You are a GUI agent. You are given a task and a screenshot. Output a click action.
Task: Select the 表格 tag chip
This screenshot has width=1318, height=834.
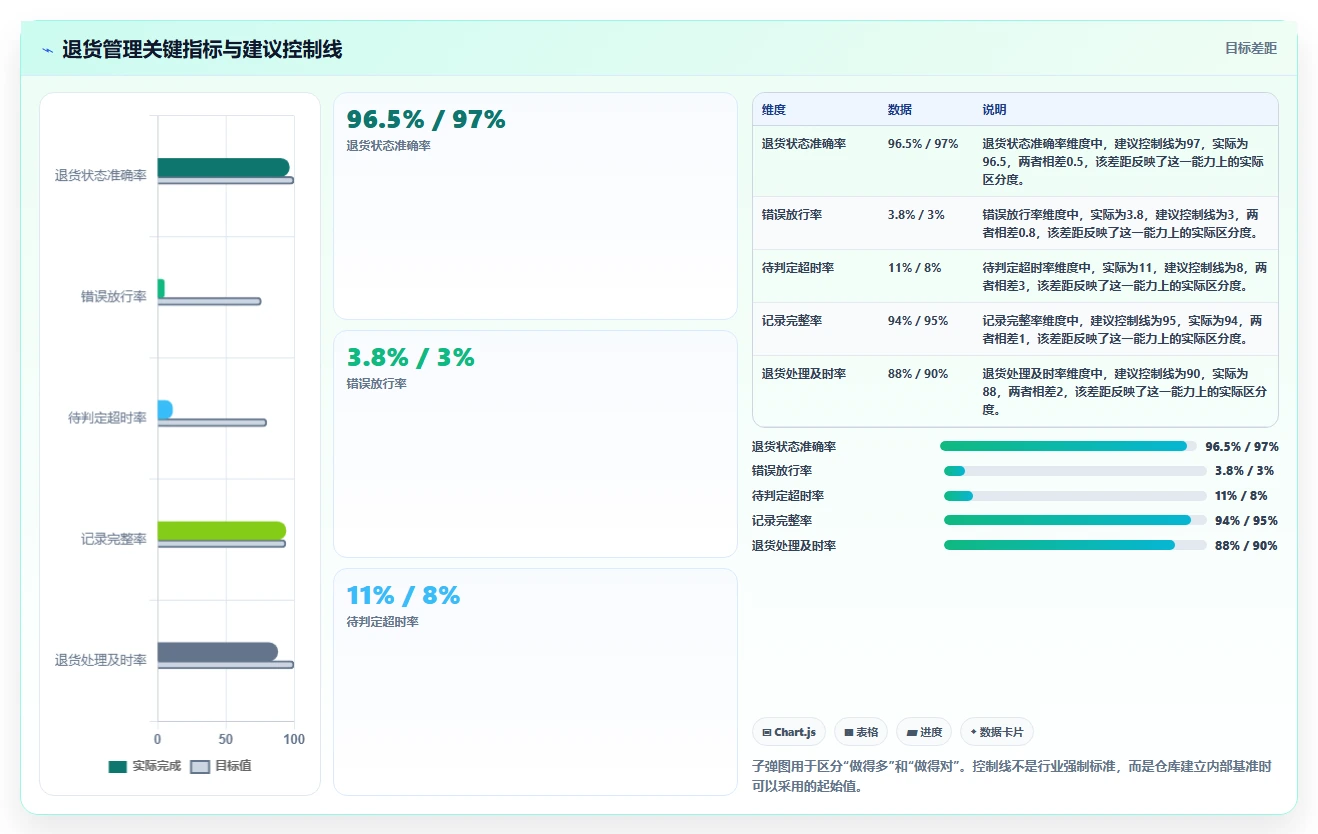click(x=861, y=732)
